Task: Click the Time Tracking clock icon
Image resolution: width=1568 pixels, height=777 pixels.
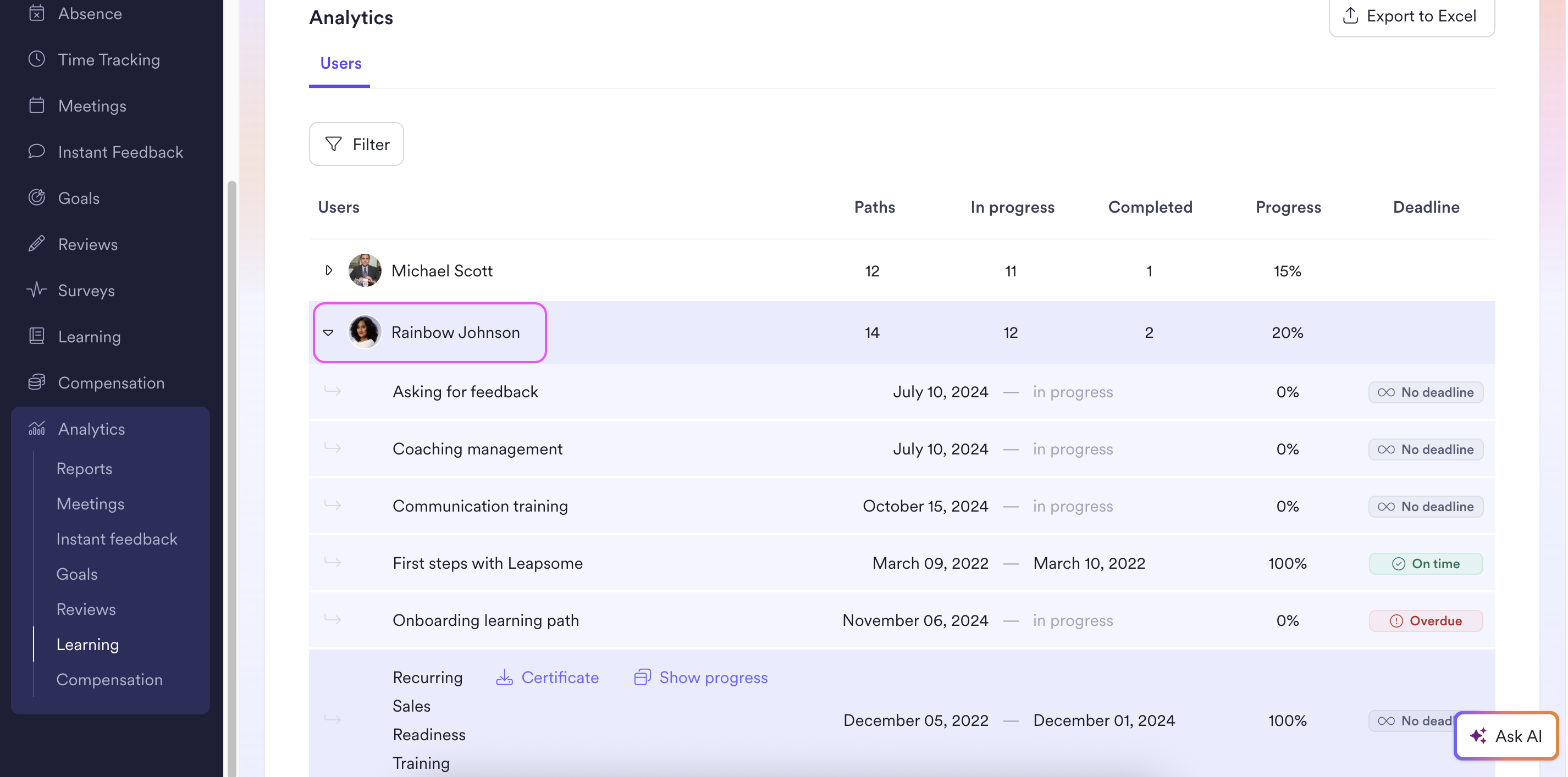Action: 36,59
